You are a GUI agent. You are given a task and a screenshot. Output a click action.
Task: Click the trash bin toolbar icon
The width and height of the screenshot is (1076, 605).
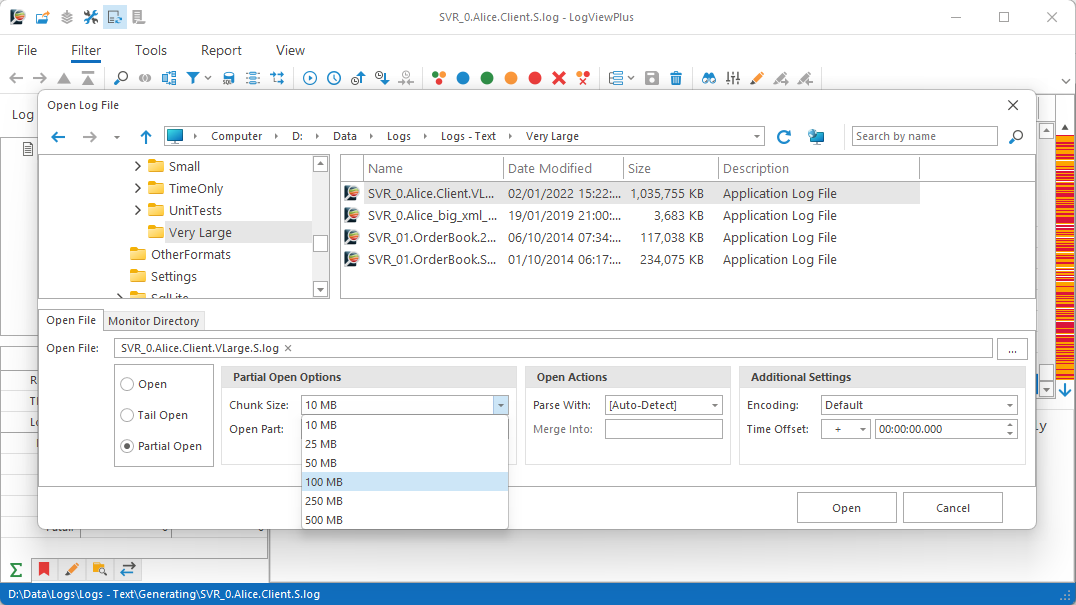click(x=676, y=78)
